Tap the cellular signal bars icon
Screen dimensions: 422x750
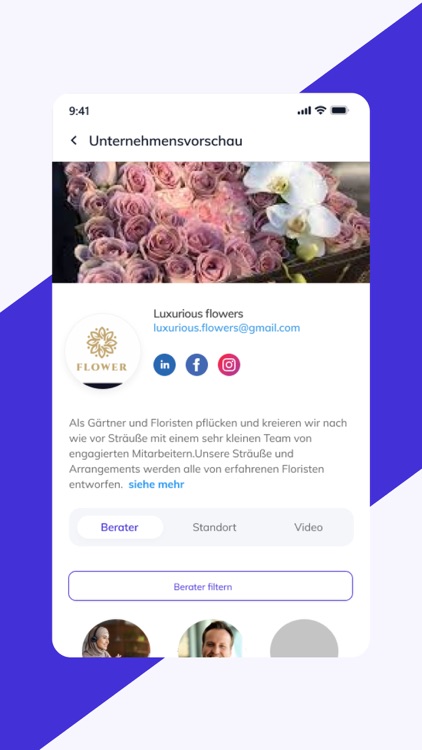click(x=304, y=111)
